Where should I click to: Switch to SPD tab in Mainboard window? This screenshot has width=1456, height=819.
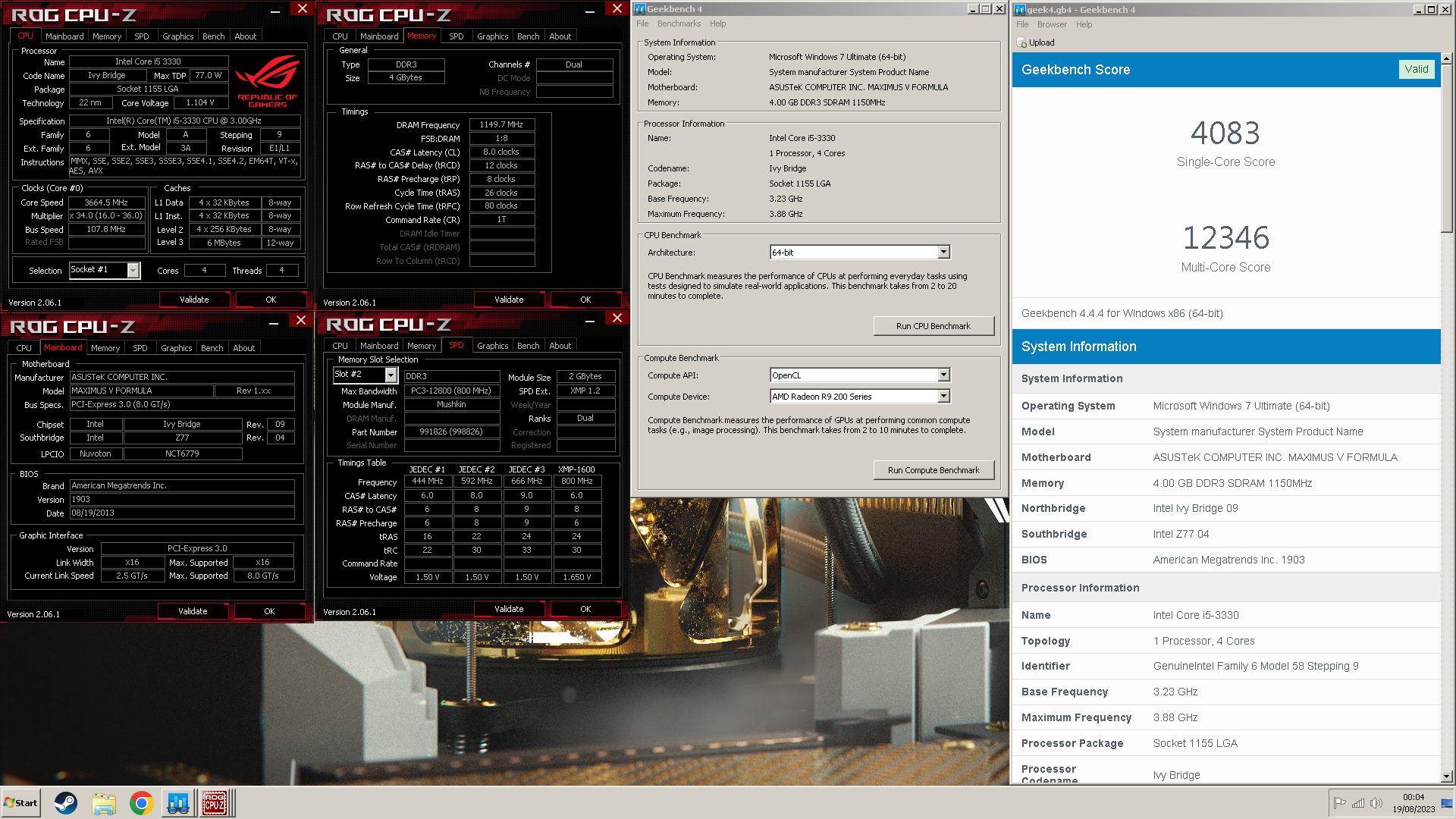coord(140,348)
